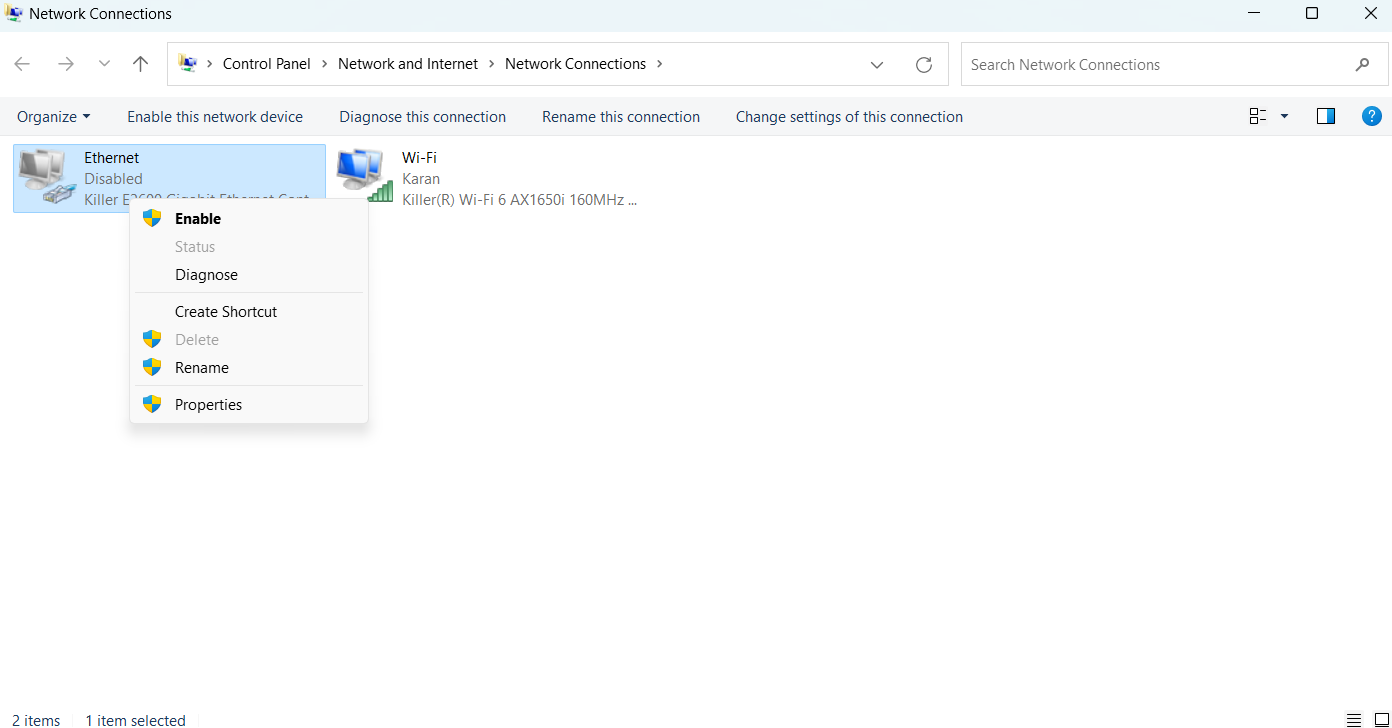Open the Help question mark icon
The image size is (1392, 728).
[1372, 117]
